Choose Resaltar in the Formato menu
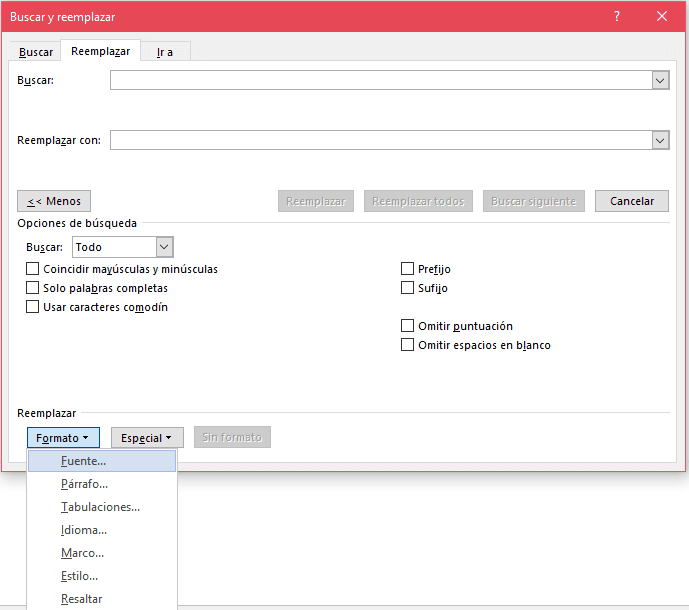This screenshot has width=689, height=610. click(102, 599)
